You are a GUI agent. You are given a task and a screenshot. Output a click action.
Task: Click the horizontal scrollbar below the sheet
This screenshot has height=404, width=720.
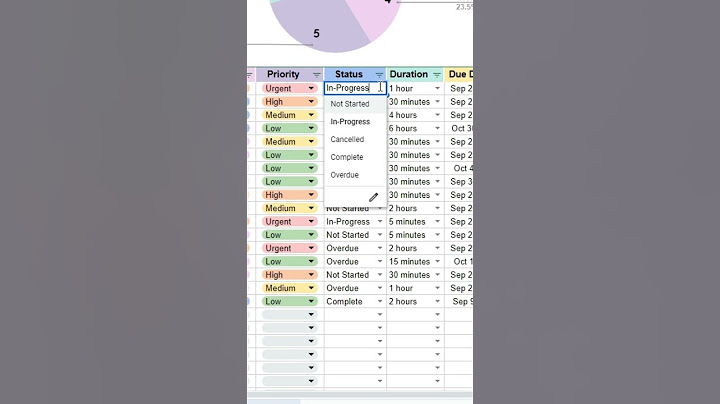[360, 395]
